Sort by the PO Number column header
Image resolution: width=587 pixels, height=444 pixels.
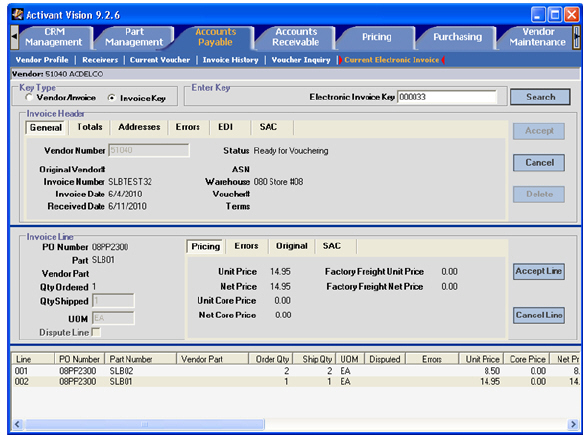pos(79,359)
